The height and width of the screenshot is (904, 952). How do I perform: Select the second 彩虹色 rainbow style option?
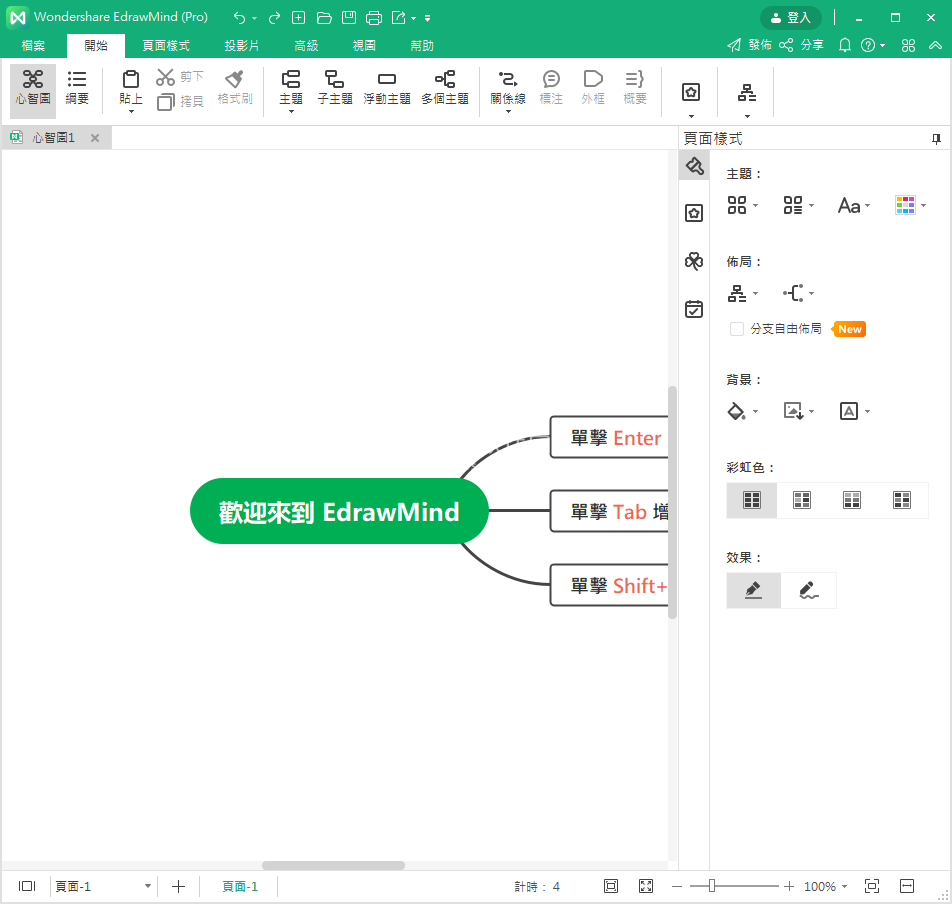pos(802,500)
